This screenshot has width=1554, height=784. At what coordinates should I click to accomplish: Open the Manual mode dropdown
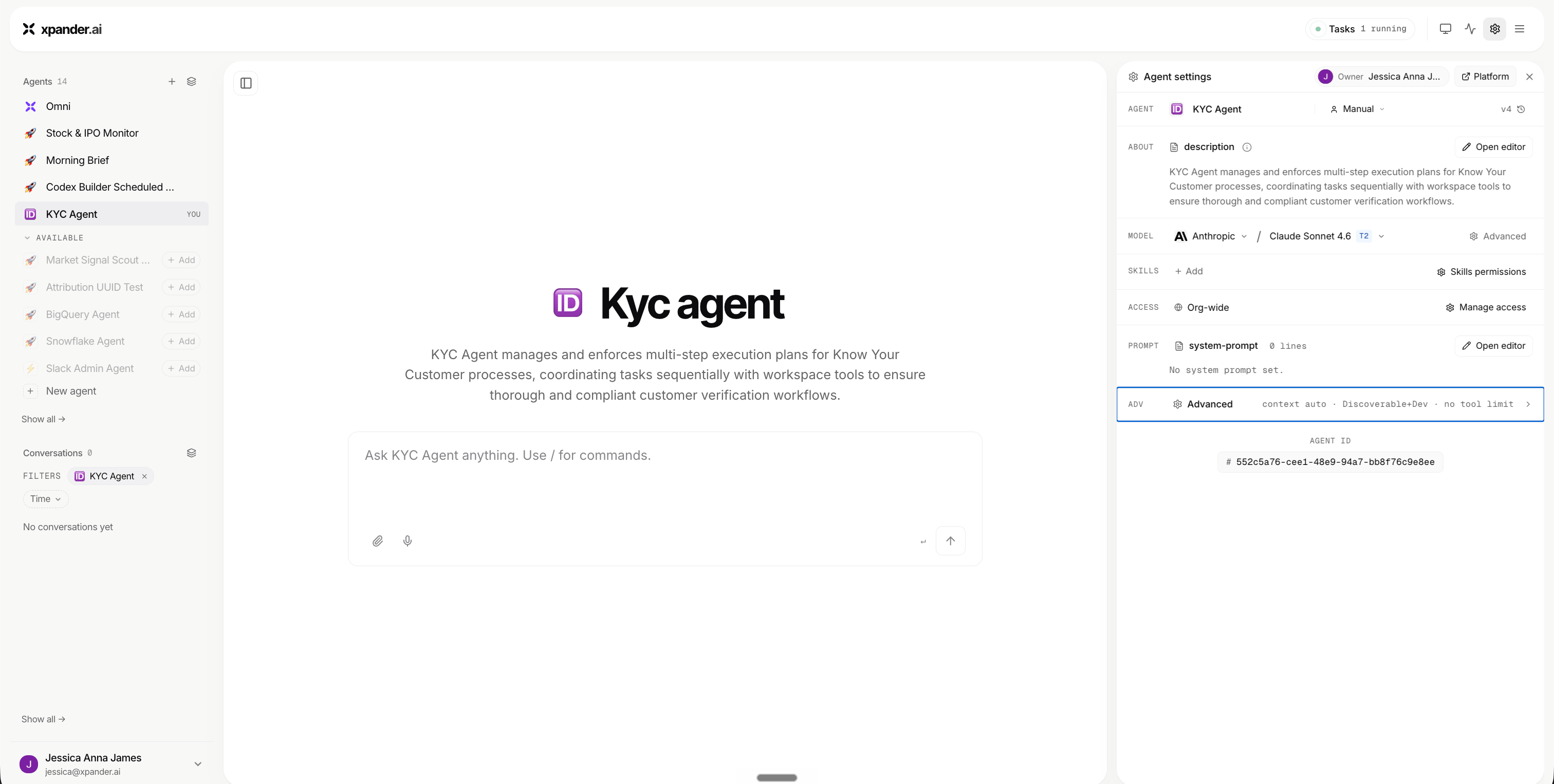(x=1357, y=109)
